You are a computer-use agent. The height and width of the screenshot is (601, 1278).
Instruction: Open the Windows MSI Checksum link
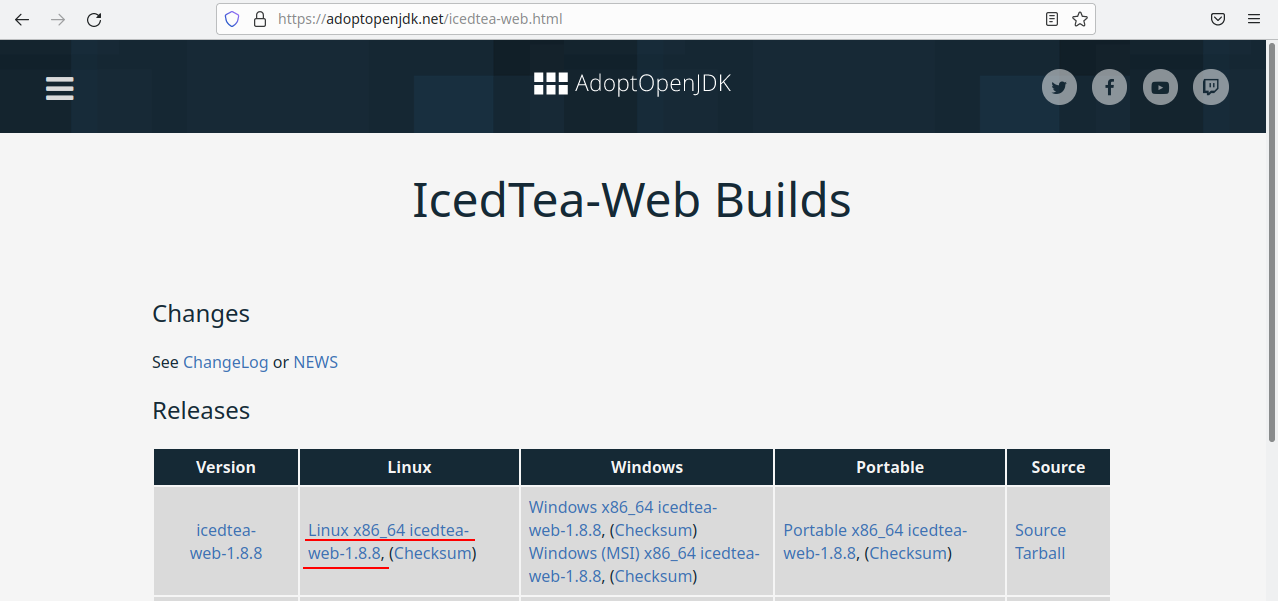click(653, 576)
